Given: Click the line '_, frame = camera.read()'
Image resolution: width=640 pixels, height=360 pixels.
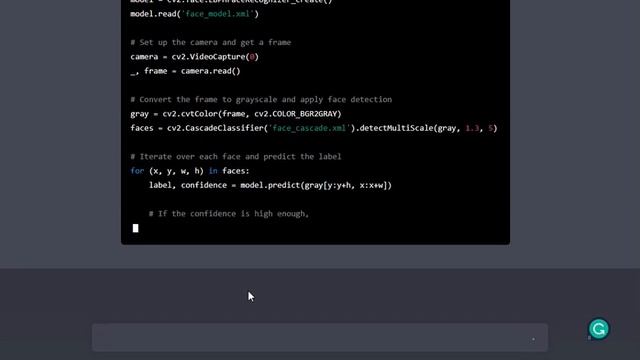Looking at the screenshot, I should pos(185,71).
